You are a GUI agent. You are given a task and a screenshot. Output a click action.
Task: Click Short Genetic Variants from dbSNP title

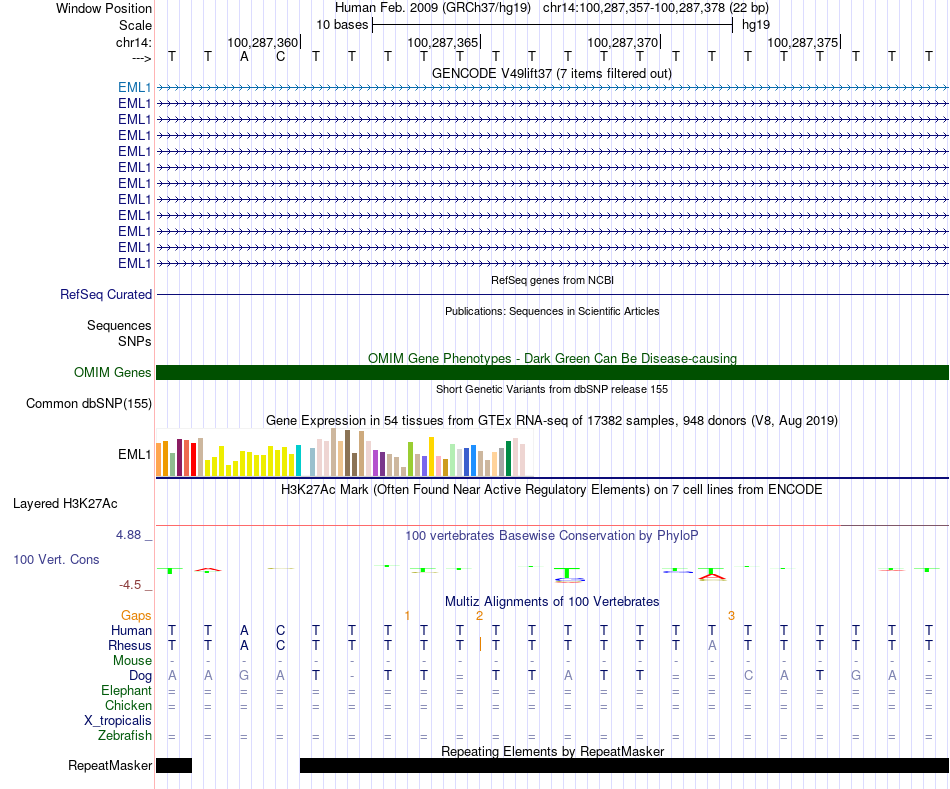point(552,389)
